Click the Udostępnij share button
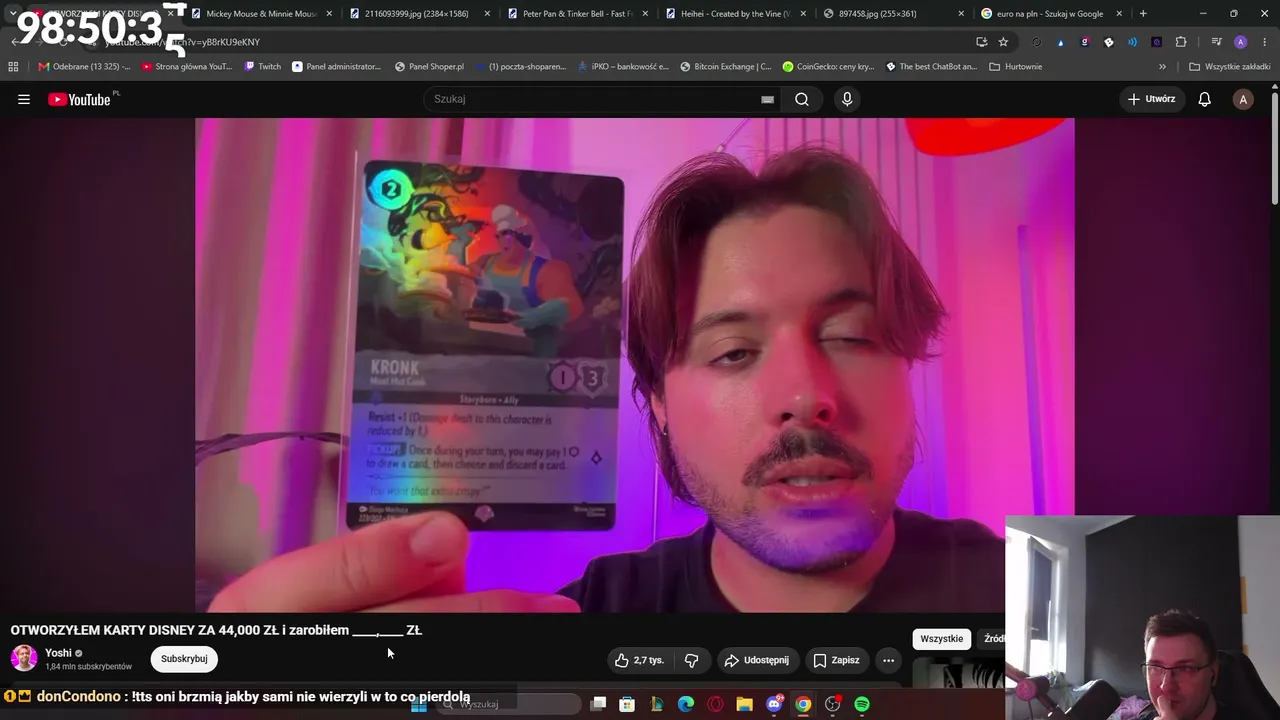The image size is (1280, 720). pyautogui.click(x=757, y=660)
